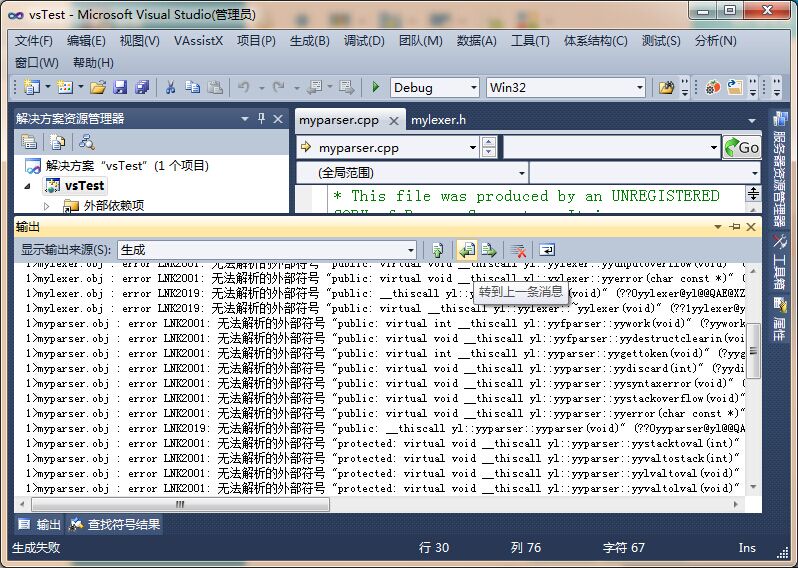This screenshot has width=798, height=568.
Task: Toggle word wrap in Output pane
Action: tap(547, 250)
